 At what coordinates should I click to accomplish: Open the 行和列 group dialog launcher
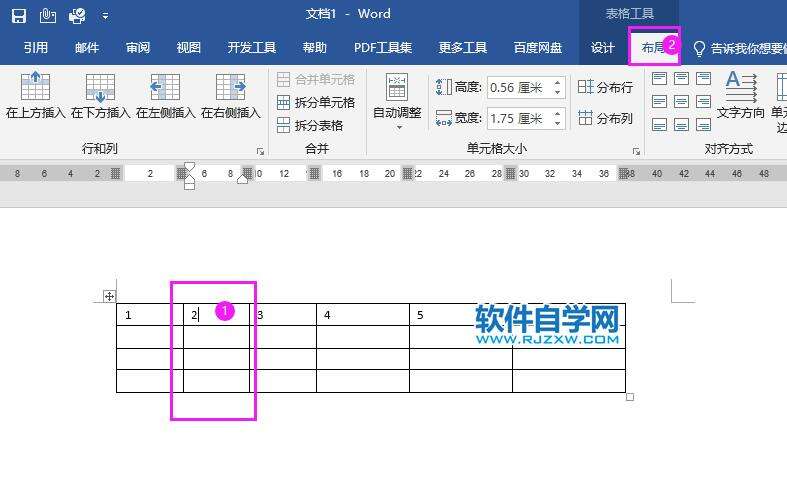click(x=260, y=151)
